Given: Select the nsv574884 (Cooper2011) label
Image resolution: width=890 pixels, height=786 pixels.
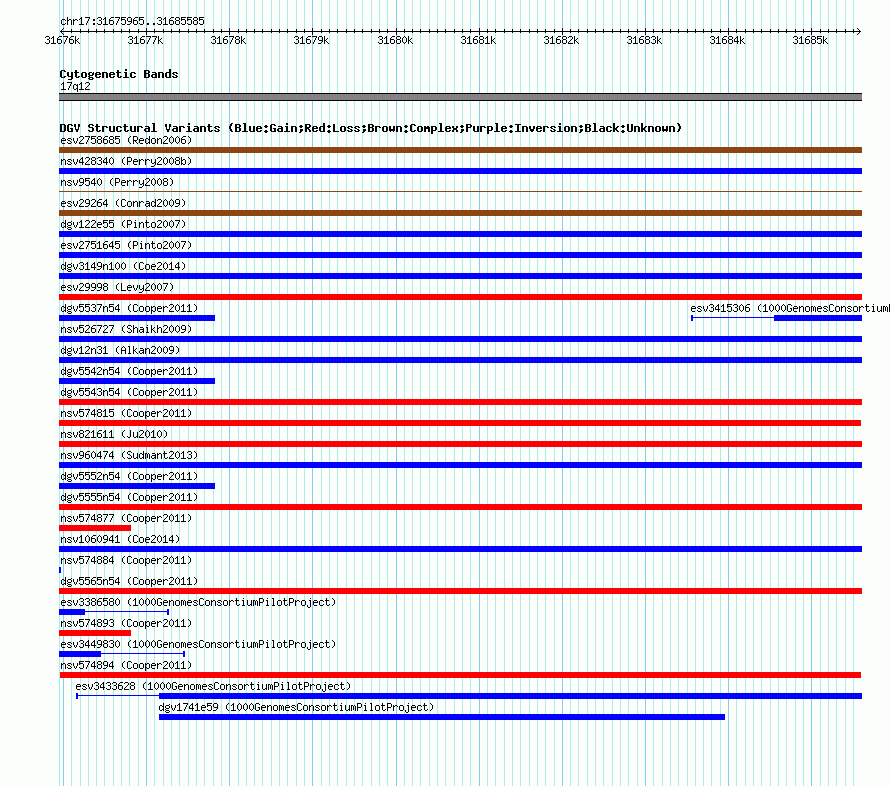Looking at the screenshot, I should (x=126, y=560).
